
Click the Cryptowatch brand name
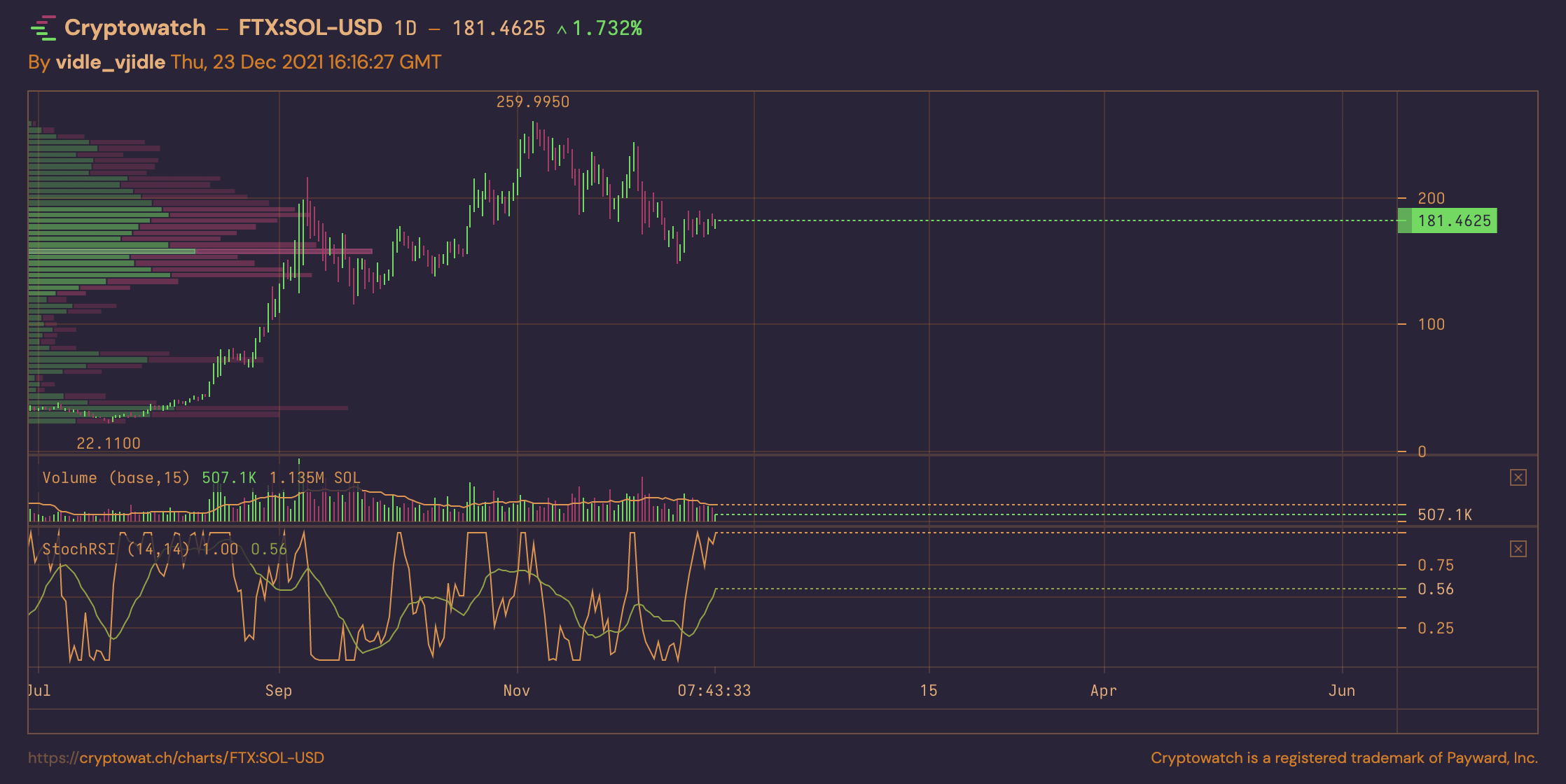point(135,27)
